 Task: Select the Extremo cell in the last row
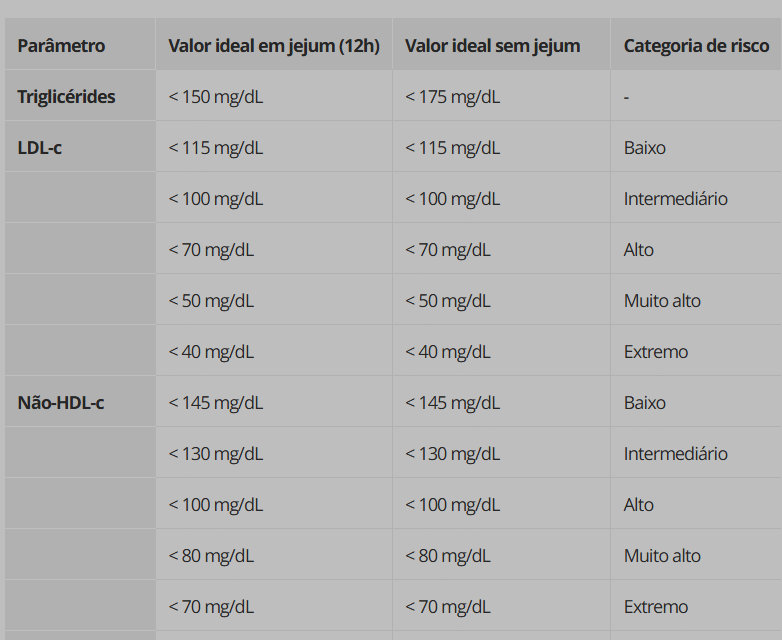click(655, 607)
